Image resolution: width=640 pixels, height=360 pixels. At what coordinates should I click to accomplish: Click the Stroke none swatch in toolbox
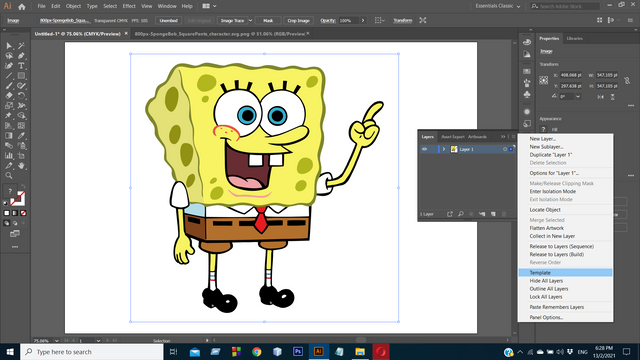pos(18,199)
